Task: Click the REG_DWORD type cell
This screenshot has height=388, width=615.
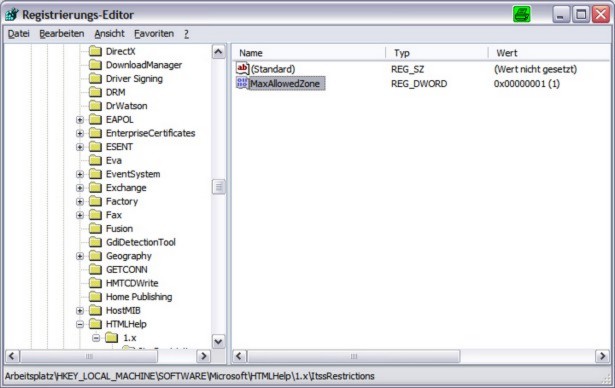Action: [x=419, y=84]
